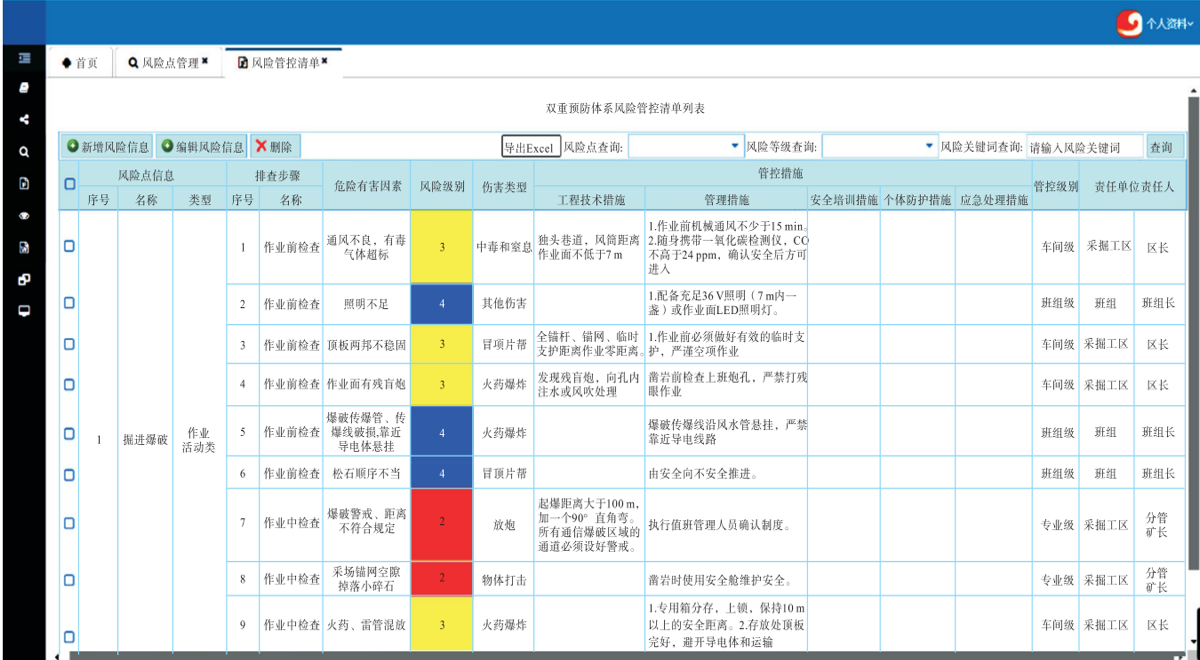Open the 风险点查询 dropdown

pos(685,146)
